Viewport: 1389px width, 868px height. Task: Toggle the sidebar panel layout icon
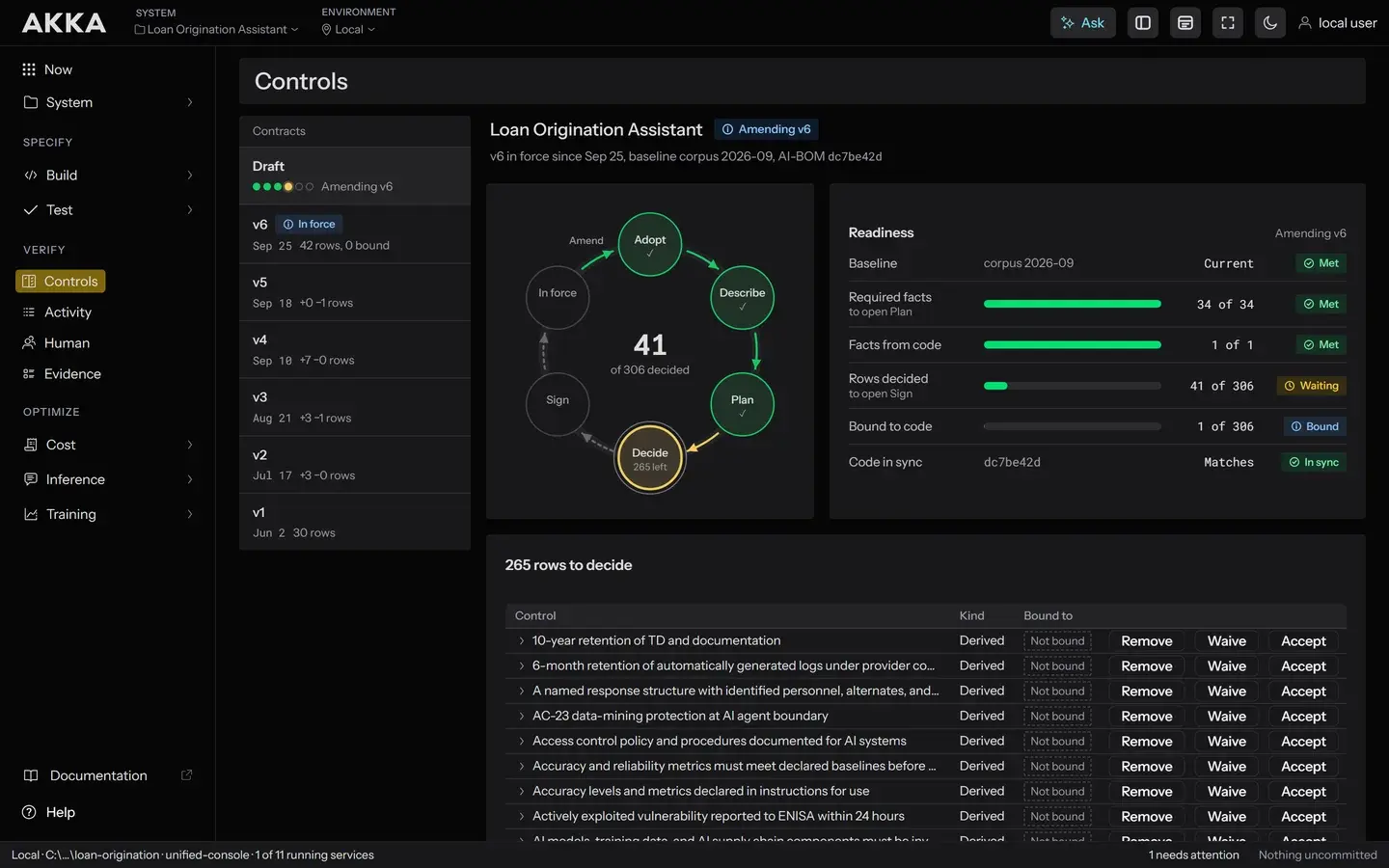click(x=1143, y=23)
